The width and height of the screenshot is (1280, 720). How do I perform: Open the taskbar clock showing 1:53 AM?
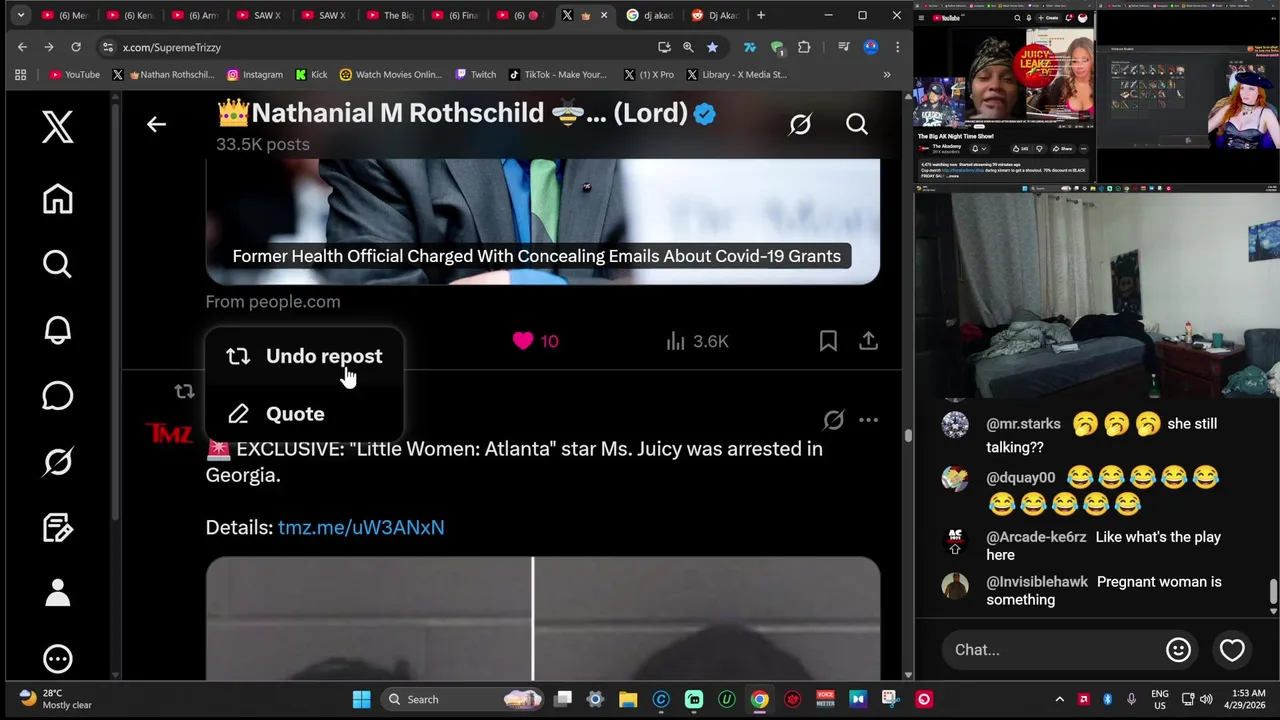pyautogui.click(x=1246, y=699)
